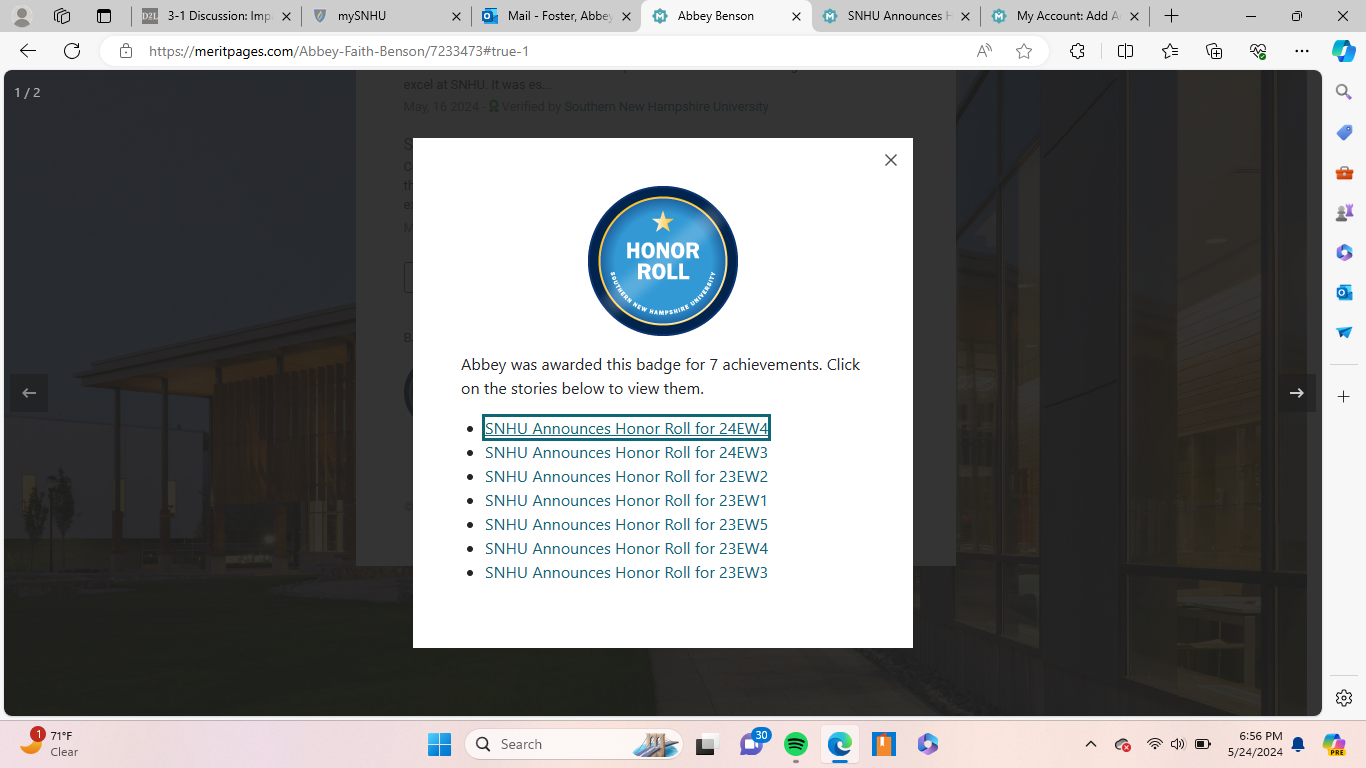Add this page to favorites
The width and height of the screenshot is (1366, 768).
[1023, 51]
